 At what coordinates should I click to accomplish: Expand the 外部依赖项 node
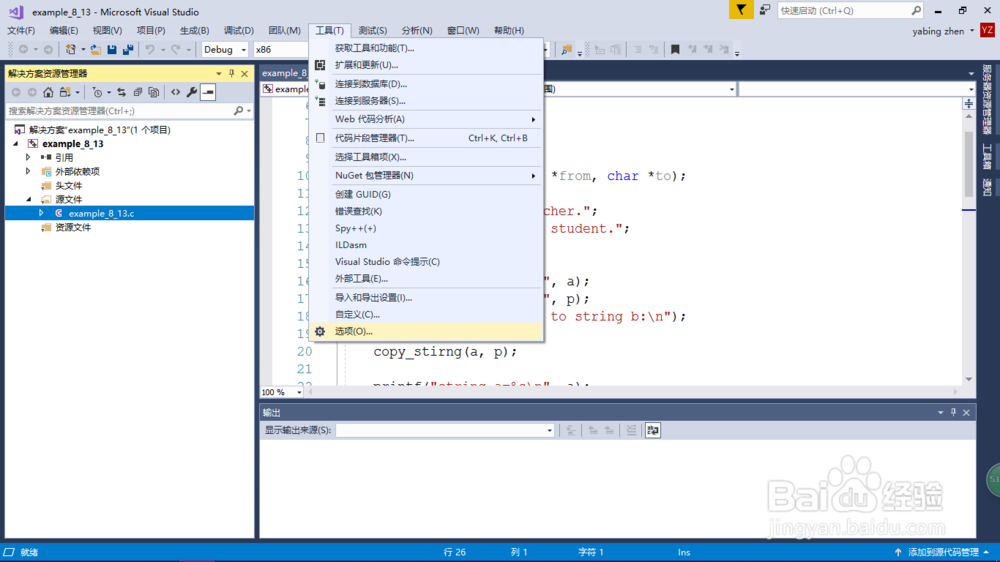(x=27, y=171)
